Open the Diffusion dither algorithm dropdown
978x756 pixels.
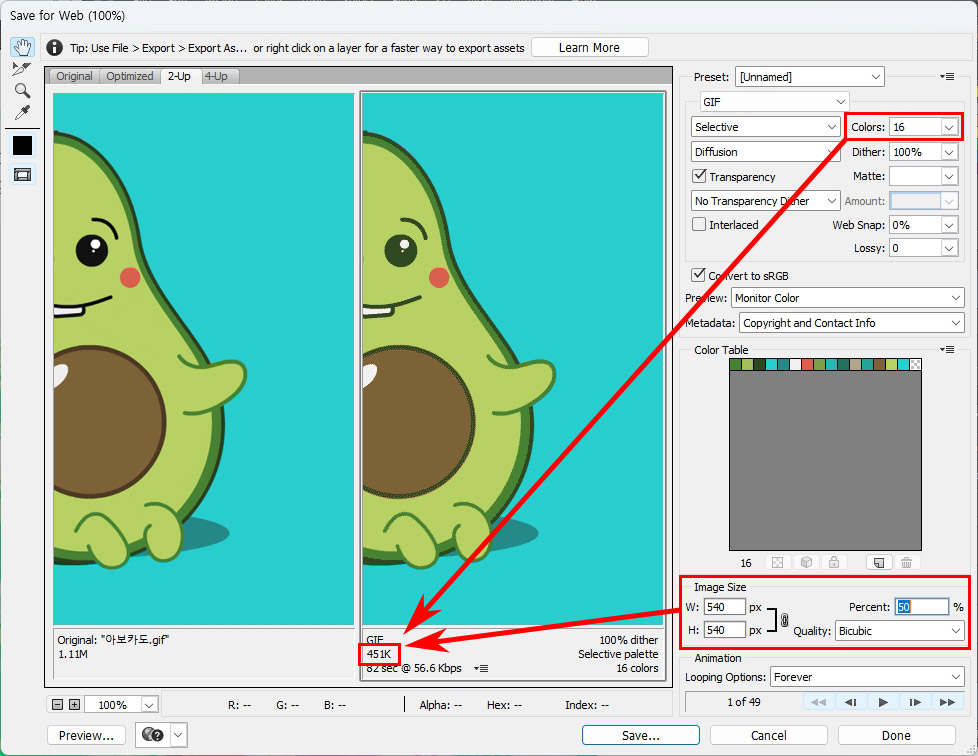click(x=765, y=152)
